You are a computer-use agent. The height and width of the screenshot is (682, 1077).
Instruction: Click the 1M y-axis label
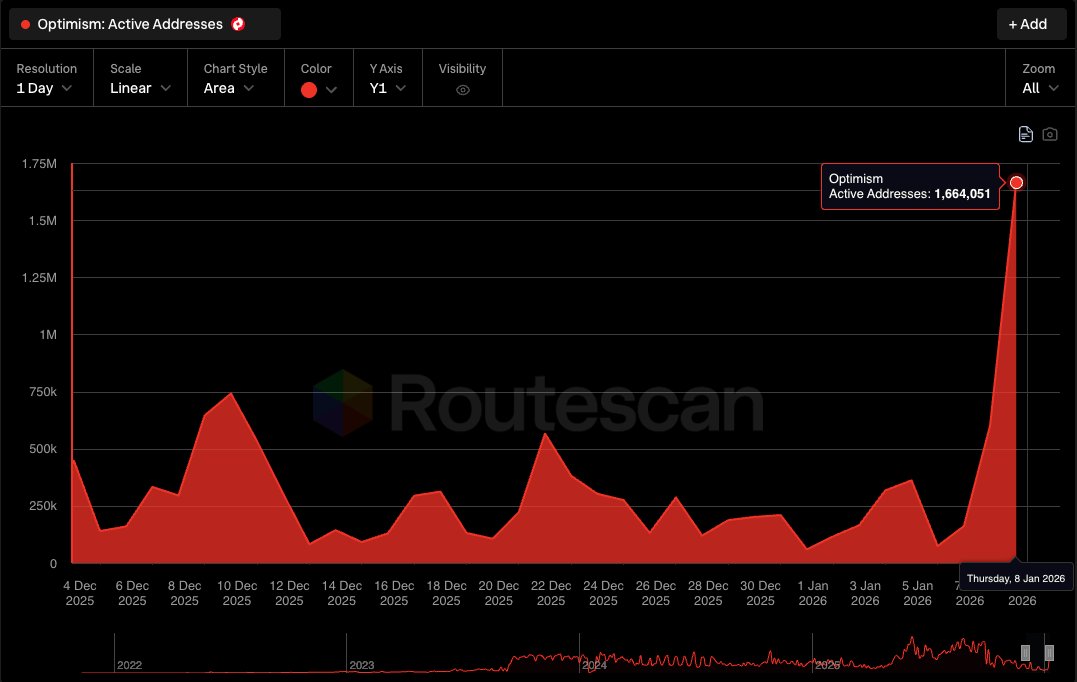48,334
